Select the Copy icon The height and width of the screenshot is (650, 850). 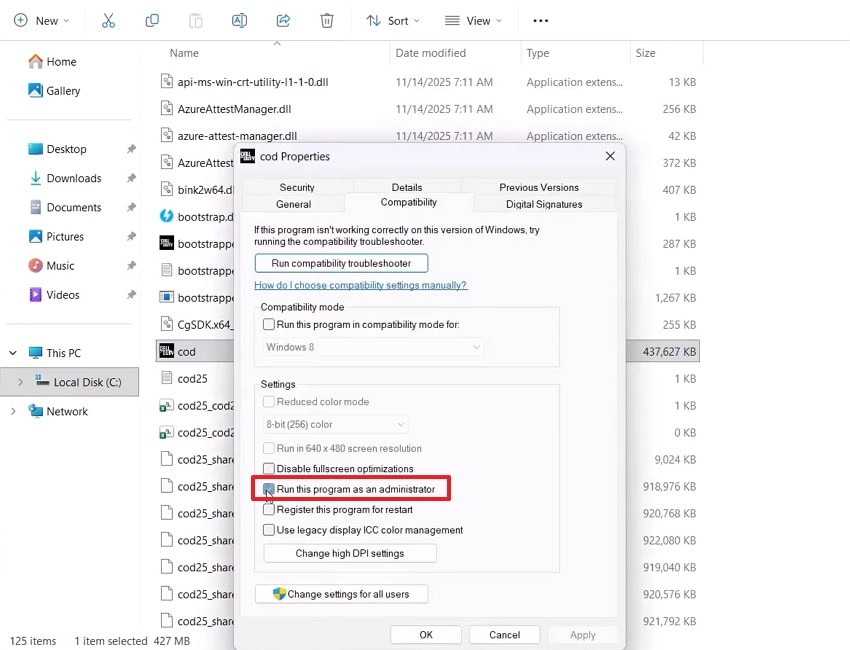(x=150, y=20)
